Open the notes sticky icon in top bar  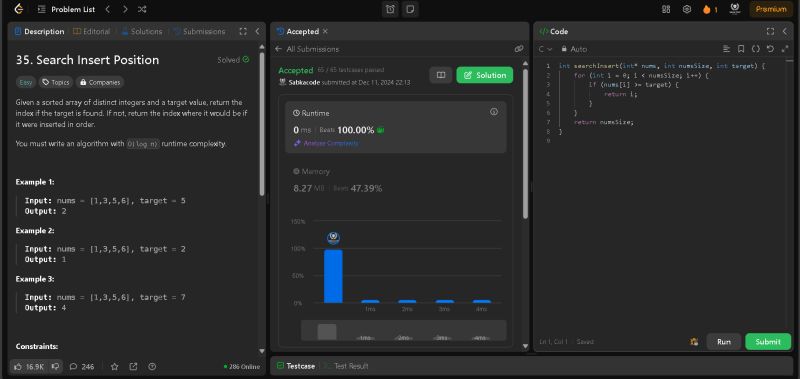410,9
